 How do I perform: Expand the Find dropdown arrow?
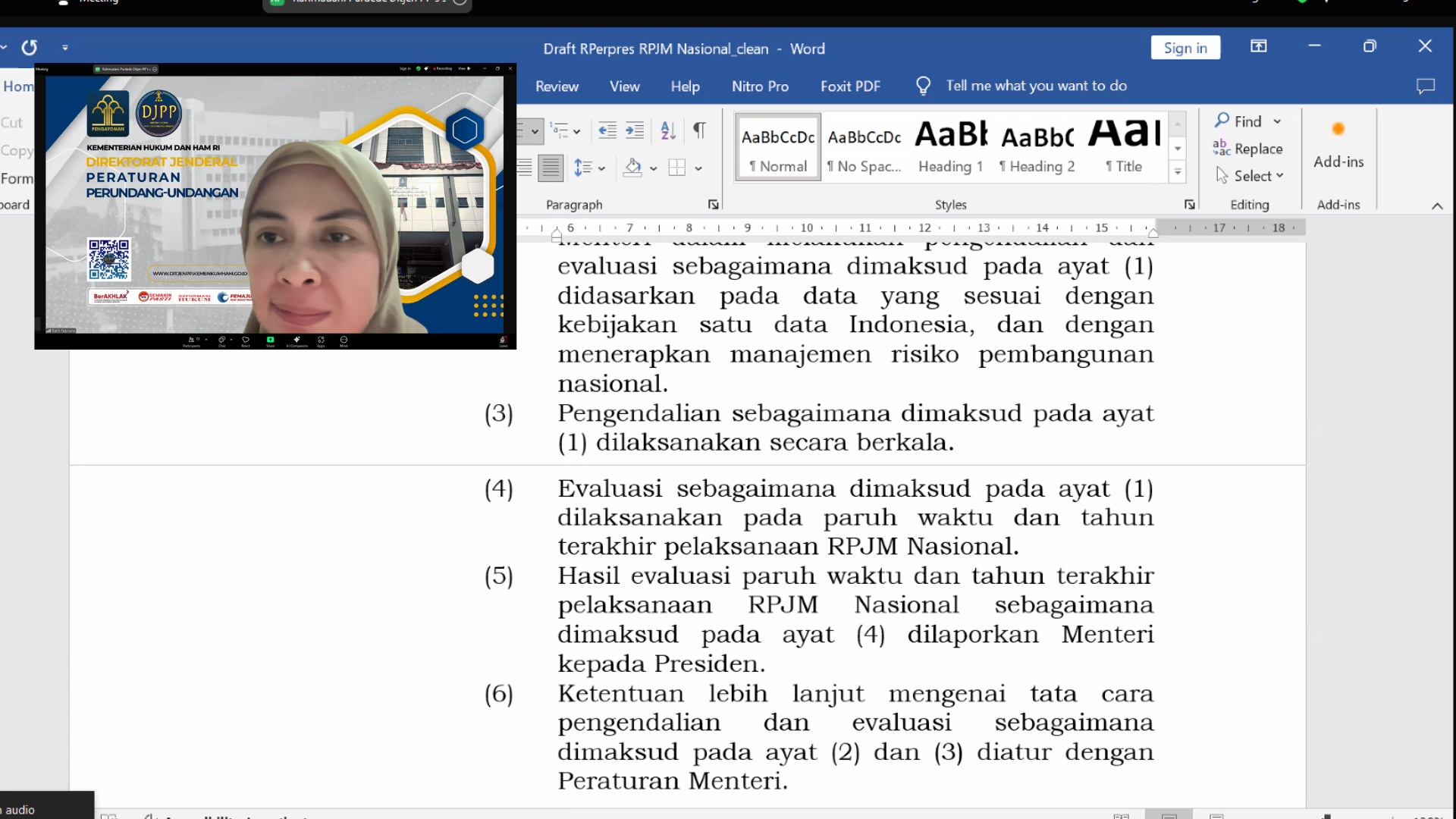[x=1277, y=121]
